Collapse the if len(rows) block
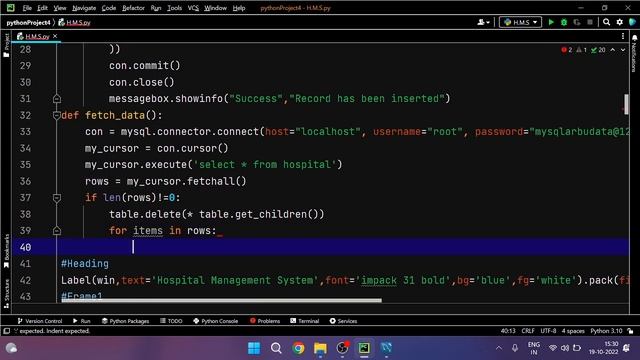The image size is (640, 360). (x=57, y=198)
